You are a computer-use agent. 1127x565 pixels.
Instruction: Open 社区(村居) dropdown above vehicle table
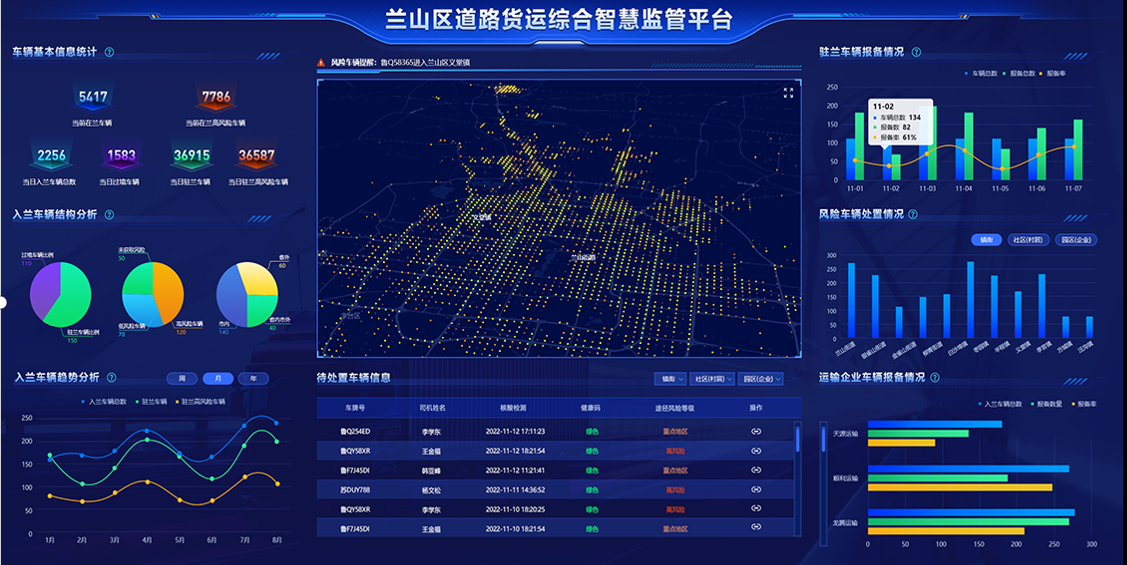[712, 379]
